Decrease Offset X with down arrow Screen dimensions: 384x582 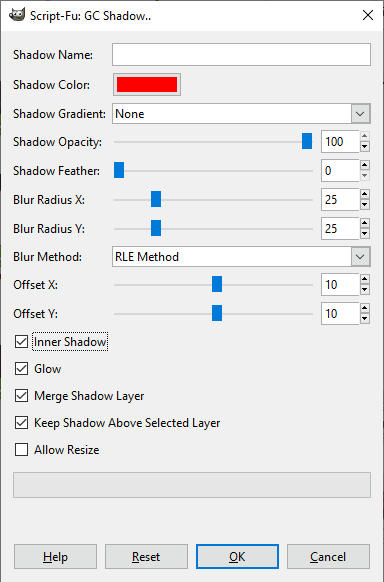click(x=365, y=290)
